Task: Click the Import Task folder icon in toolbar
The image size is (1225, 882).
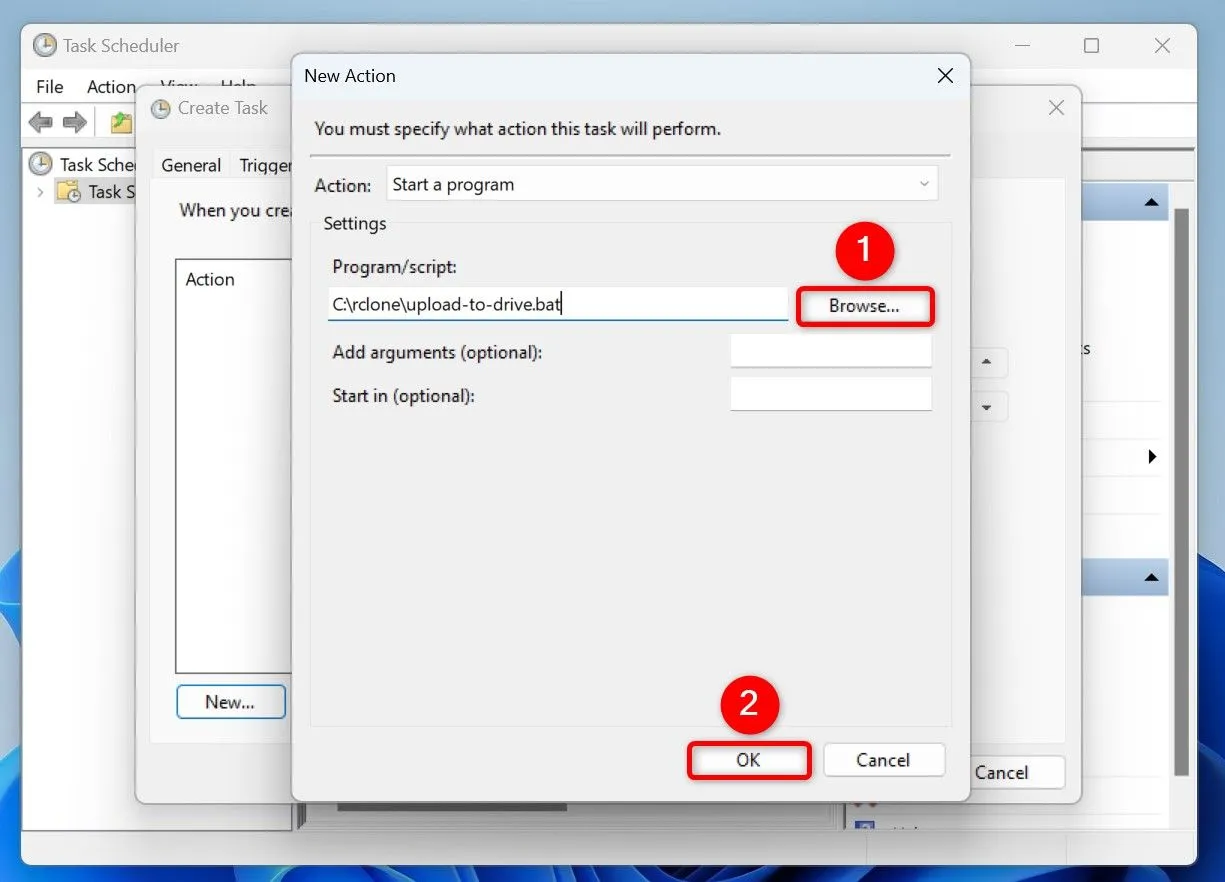Action: click(x=119, y=122)
